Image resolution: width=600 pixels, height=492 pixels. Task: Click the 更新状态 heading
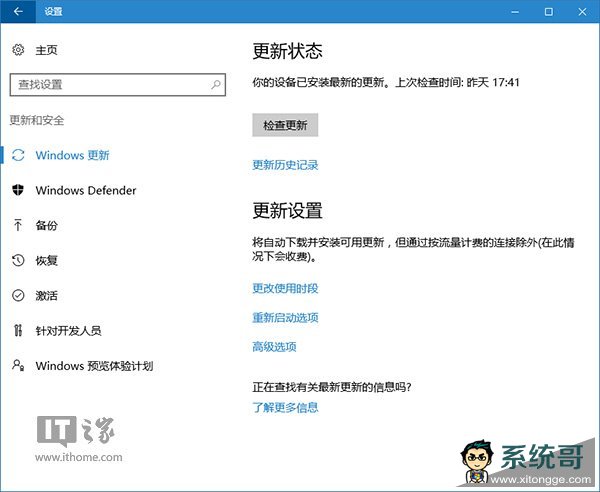point(287,51)
